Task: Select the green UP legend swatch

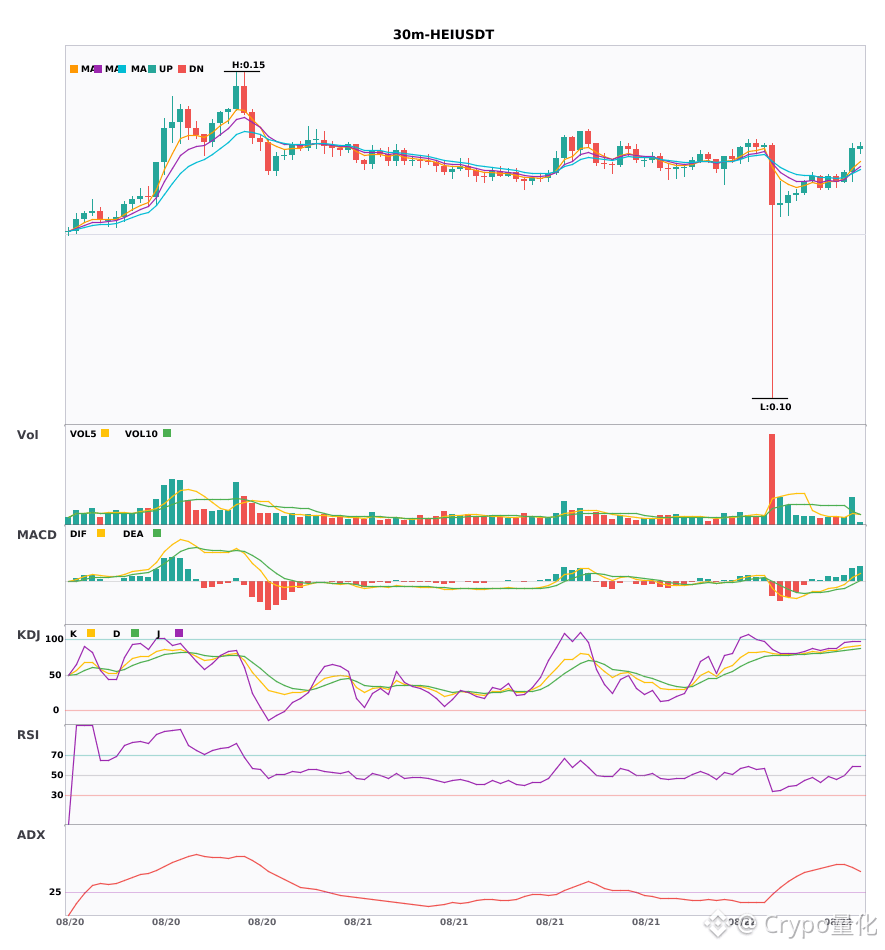Action: point(152,69)
